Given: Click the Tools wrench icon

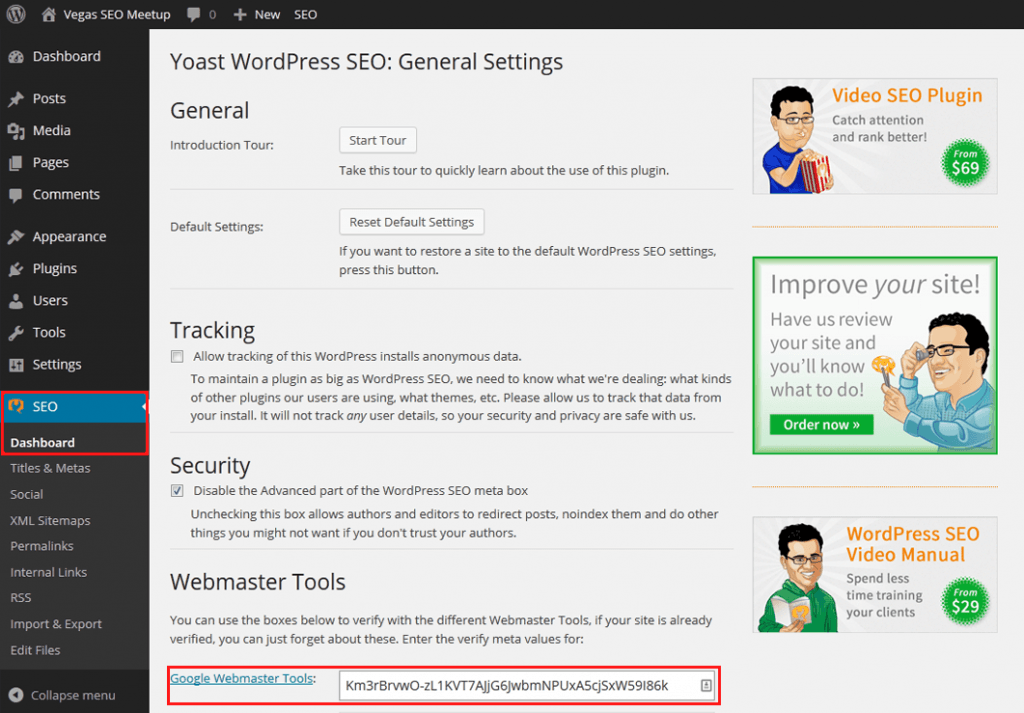Looking at the screenshot, I should point(16,332).
